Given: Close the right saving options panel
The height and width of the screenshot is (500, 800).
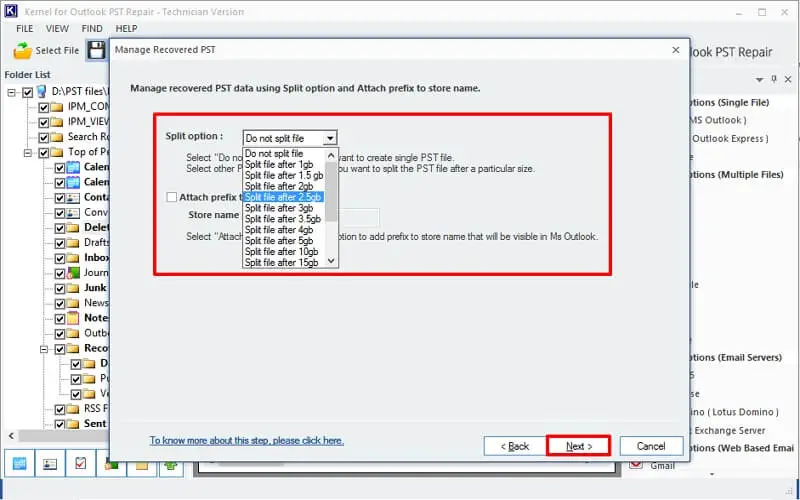Looking at the screenshot, I should coord(788,80).
